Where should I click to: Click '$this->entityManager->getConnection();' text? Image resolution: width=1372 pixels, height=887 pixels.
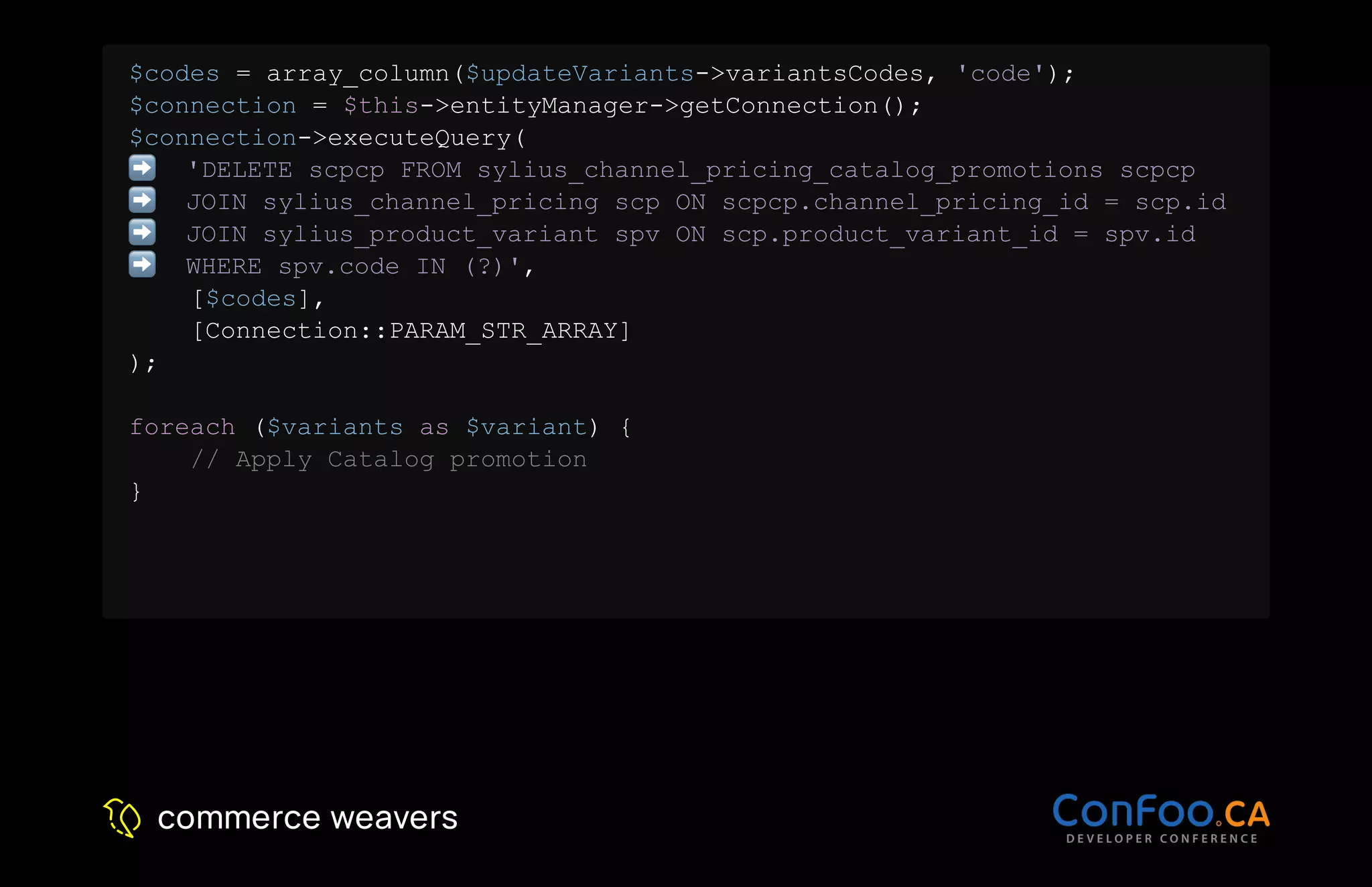(x=632, y=106)
